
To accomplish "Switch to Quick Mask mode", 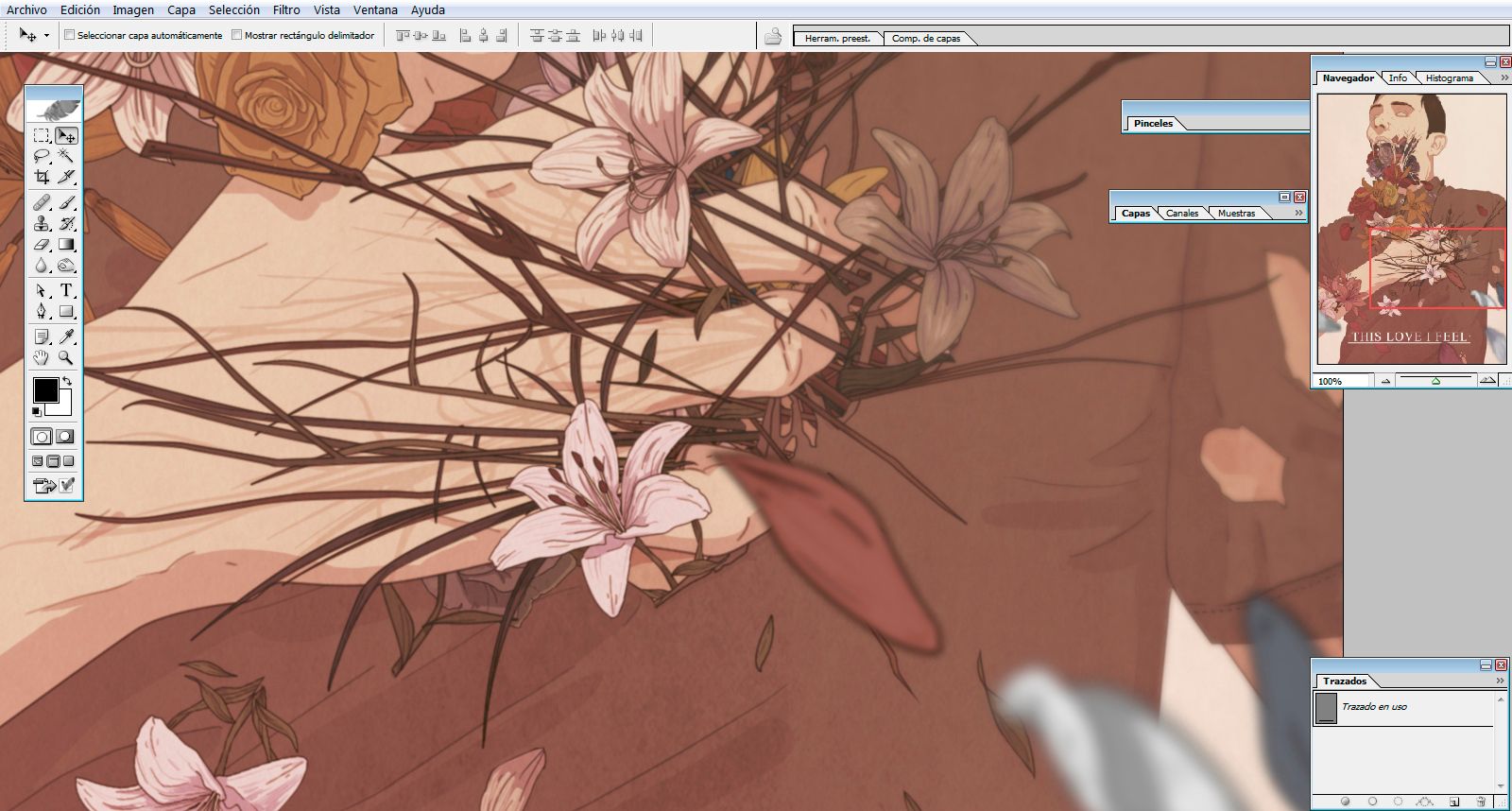I will 65,437.
